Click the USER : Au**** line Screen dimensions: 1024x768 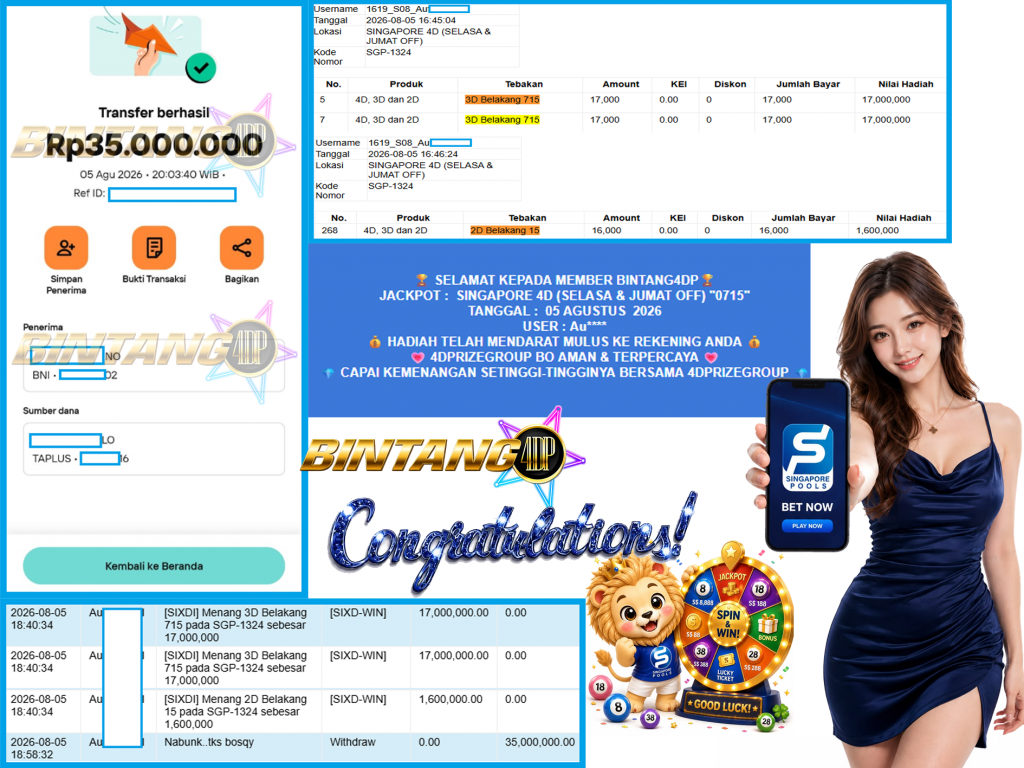coord(564,326)
